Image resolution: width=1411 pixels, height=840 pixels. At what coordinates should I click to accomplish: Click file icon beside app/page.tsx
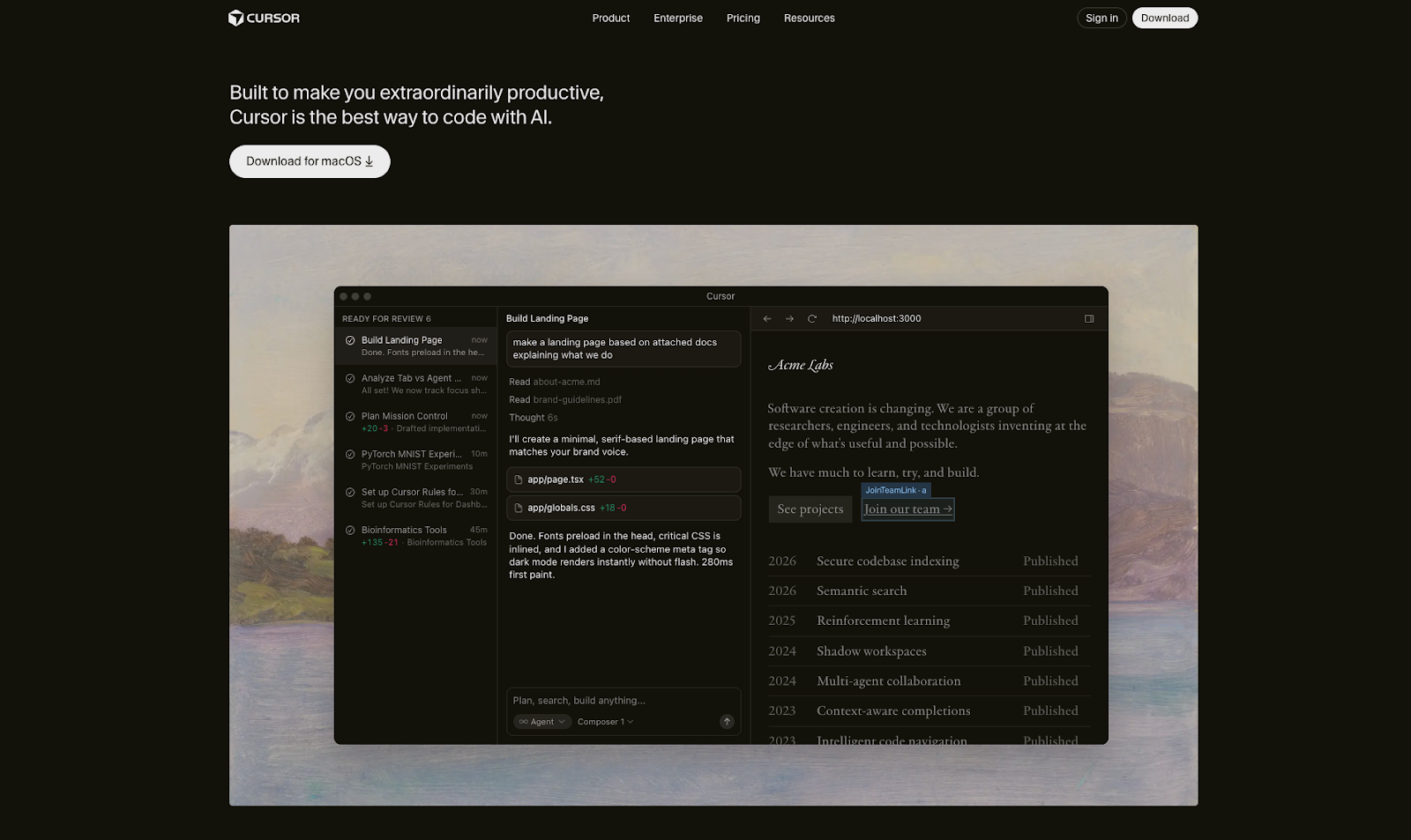pos(519,479)
